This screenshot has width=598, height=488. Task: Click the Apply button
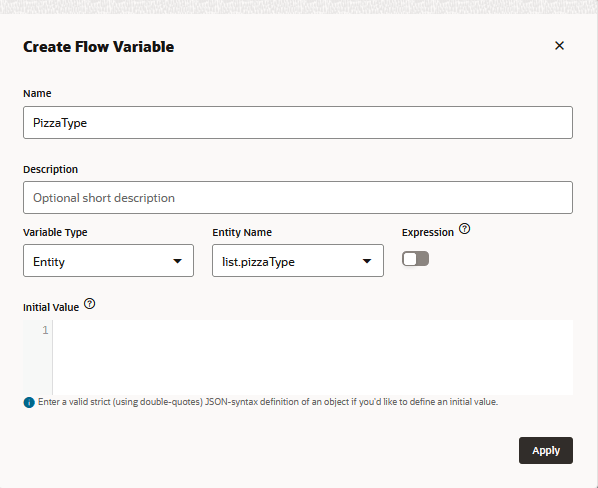(x=546, y=450)
